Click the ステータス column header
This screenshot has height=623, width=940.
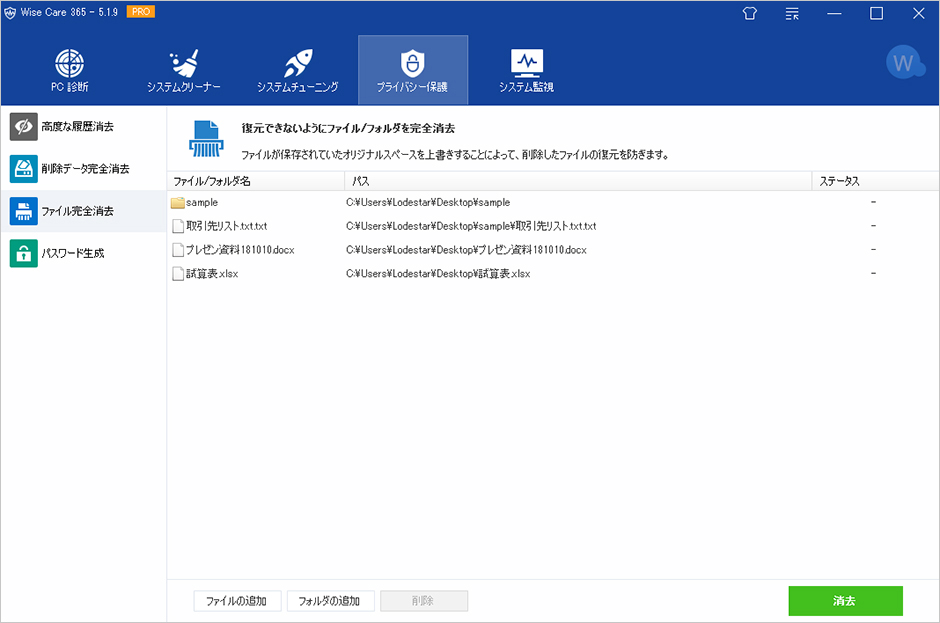tap(875, 181)
